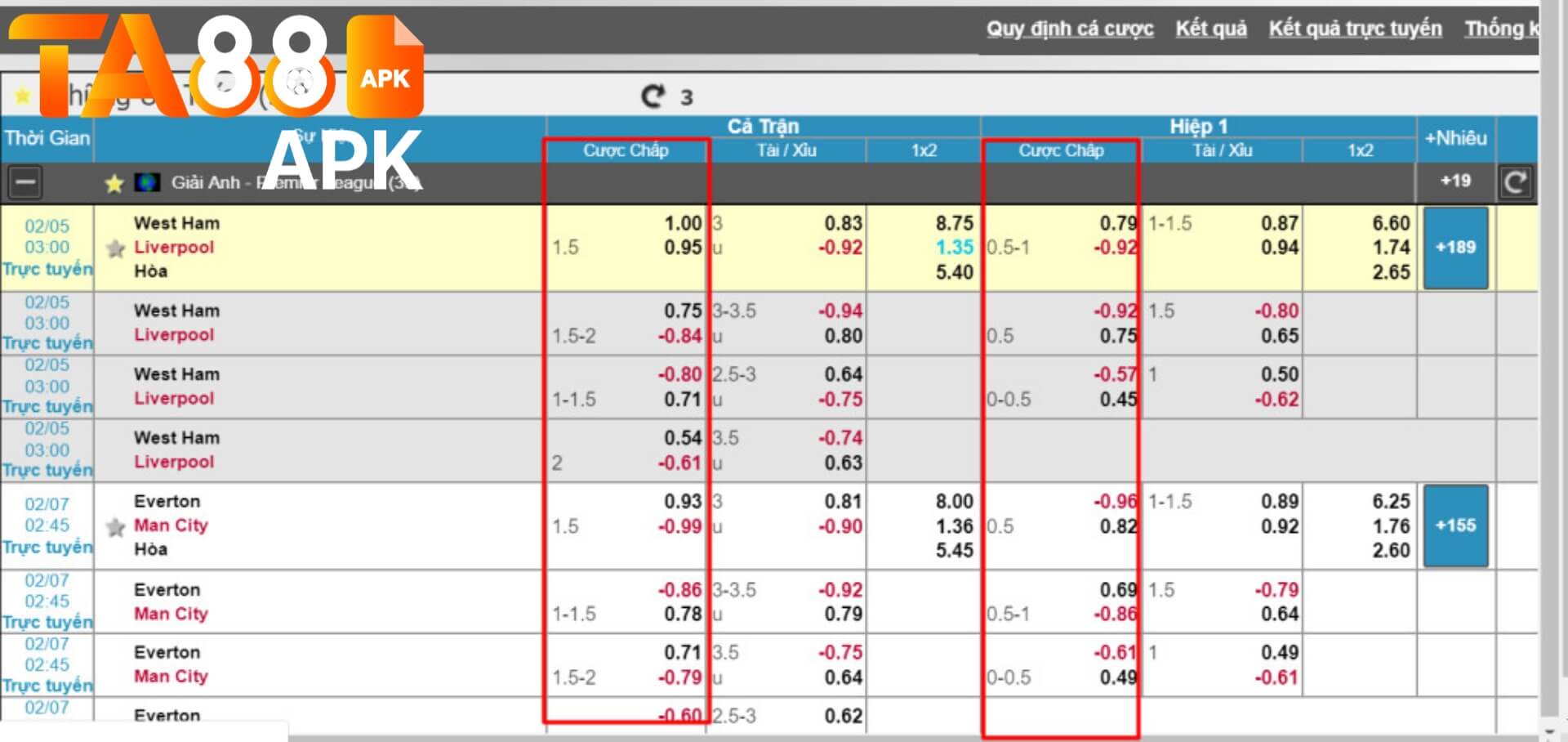This screenshot has height=742, width=1568.
Task: Open the Quy định cá cược link
Action: 1069,29
